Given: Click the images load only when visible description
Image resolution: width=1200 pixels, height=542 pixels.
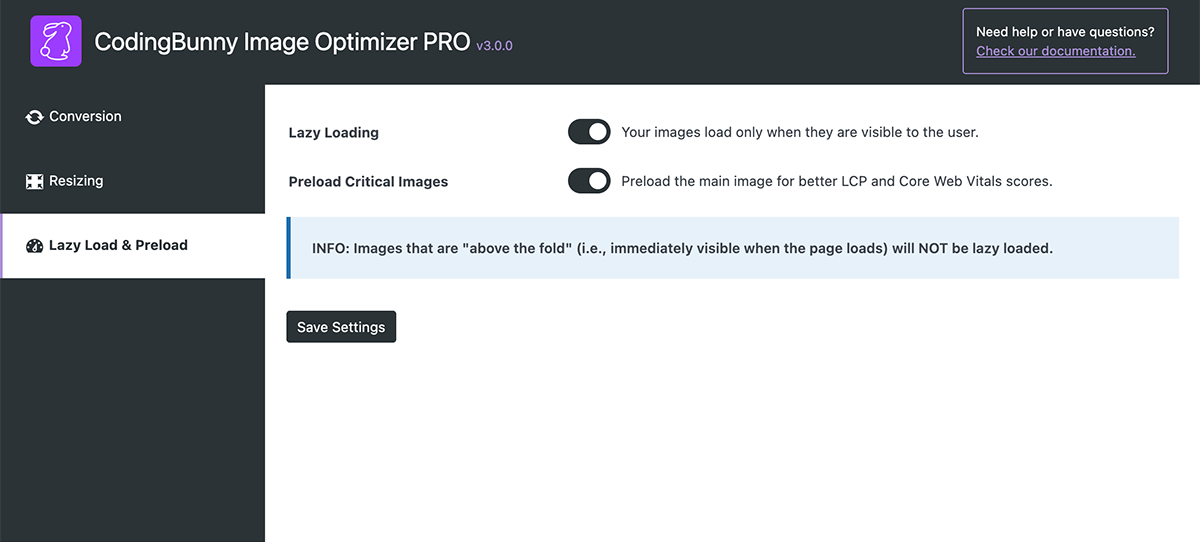Looking at the screenshot, I should tap(799, 132).
